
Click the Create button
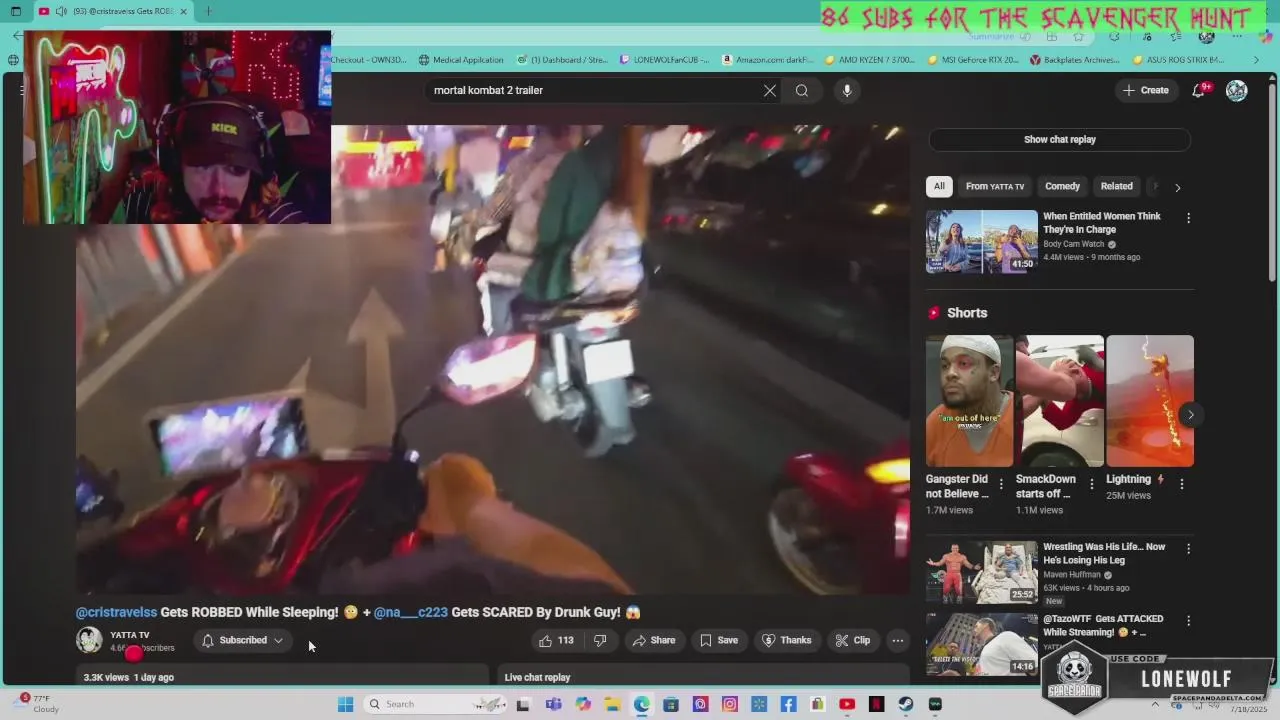[1146, 90]
